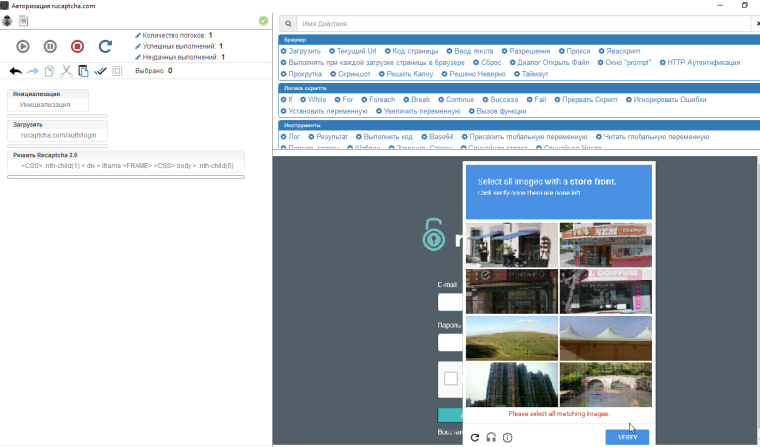Click the magnifier search icon
Image resolution: width=760 pixels, height=447 pixels.
[288, 22]
